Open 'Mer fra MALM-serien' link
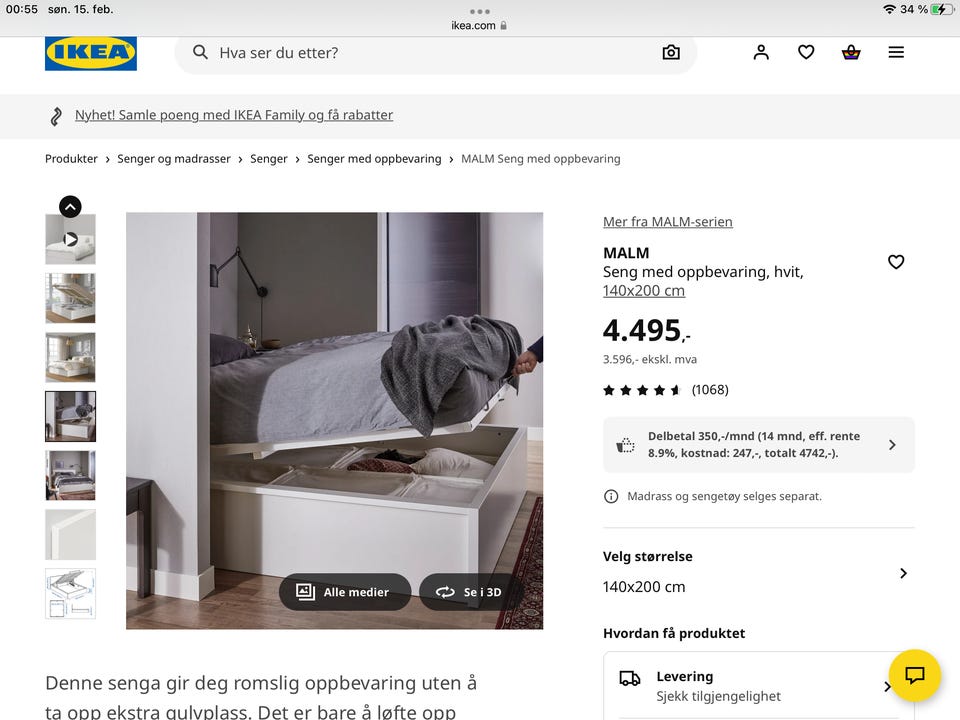This screenshot has width=960, height=720. tap(668, 222)
